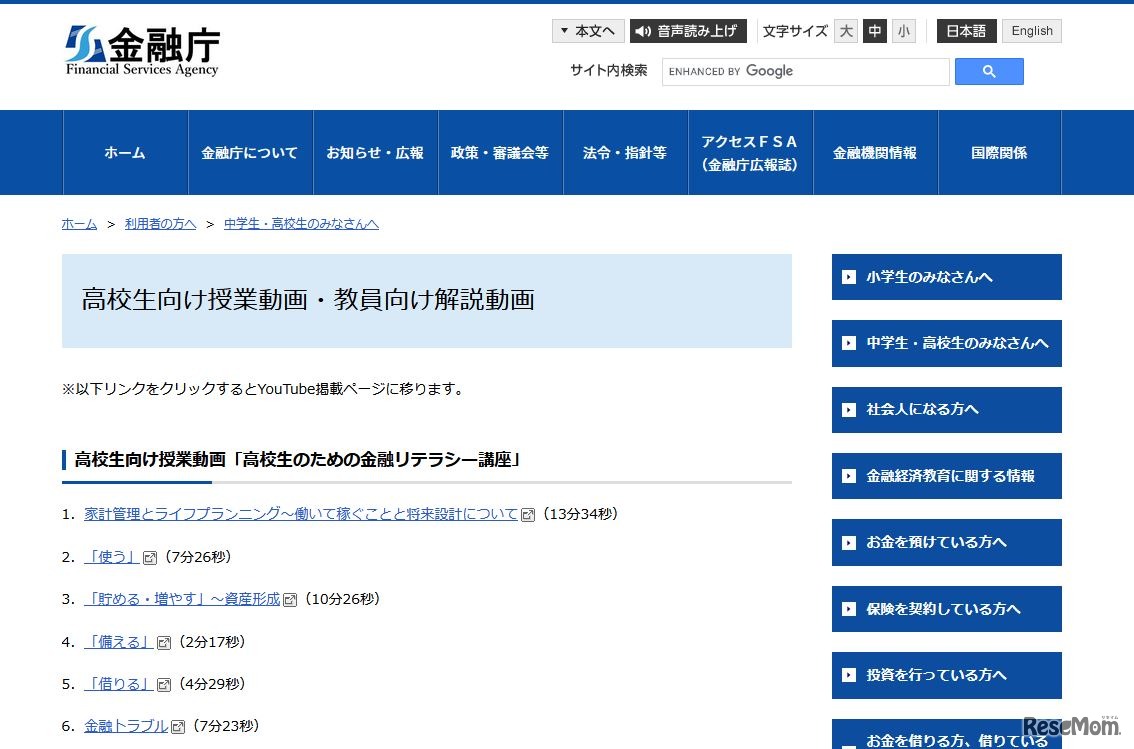Screen dimensions: 1134x749
Task: Click external link icon next to 金融トラブル
Action: click(178, 726)
